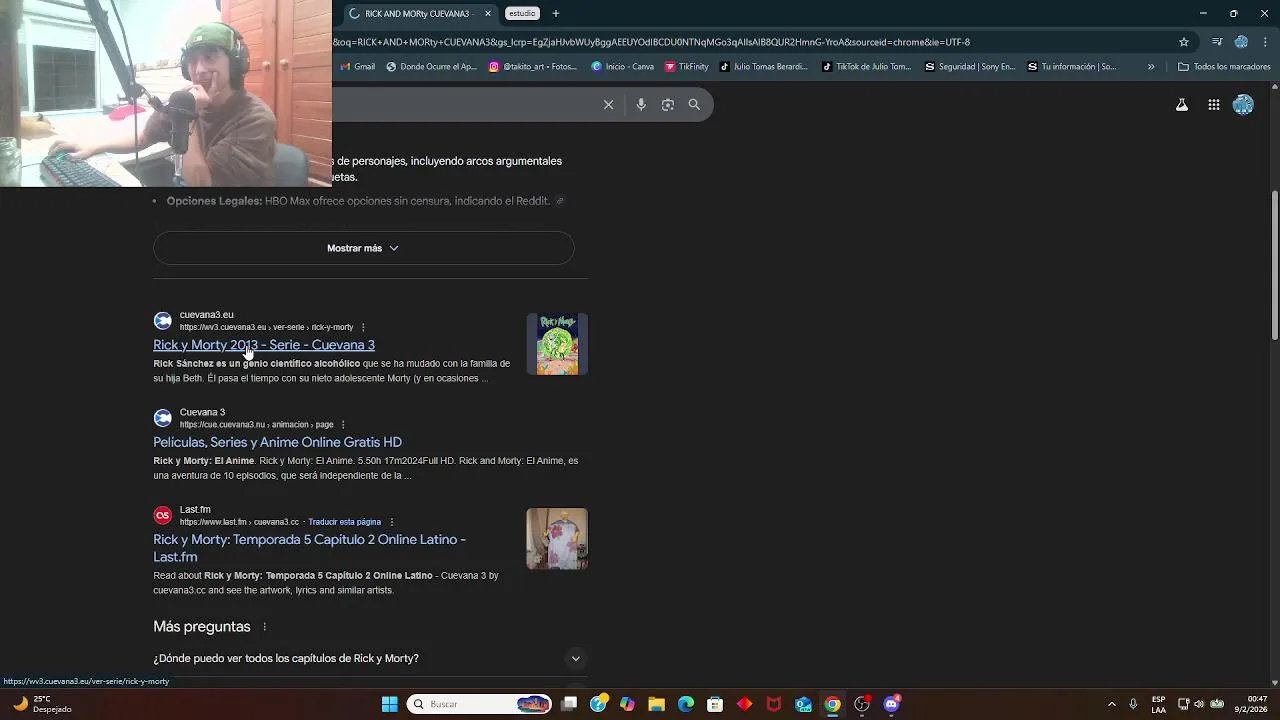Open Chrome three-dot menu
Image resolution: width=1280 pixels, height=720 pixels.
[x=1265, y=42]
